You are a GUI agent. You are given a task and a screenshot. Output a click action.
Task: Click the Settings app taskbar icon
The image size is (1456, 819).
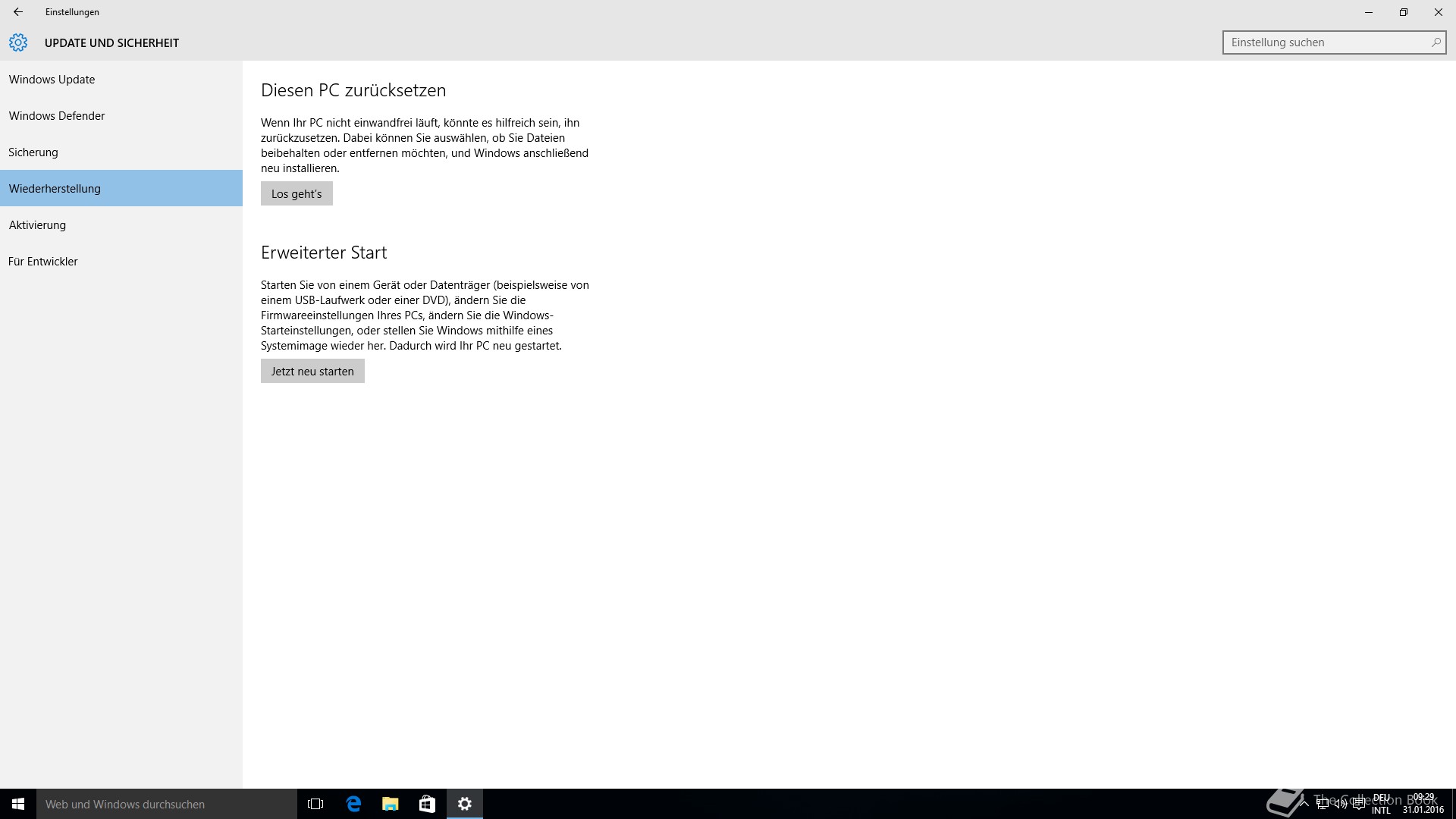[465, 804]
